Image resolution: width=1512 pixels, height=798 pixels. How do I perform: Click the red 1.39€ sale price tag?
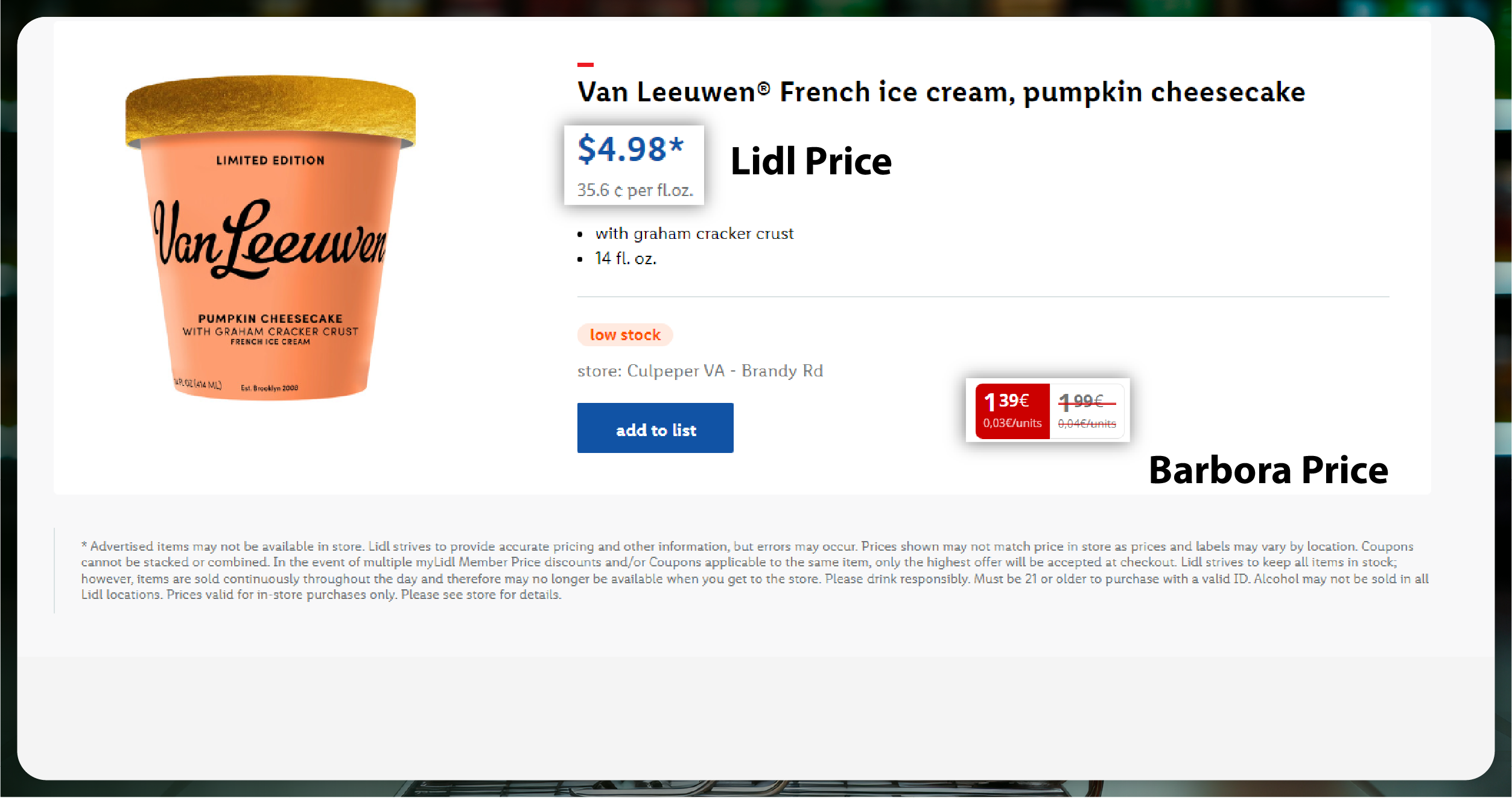pyautogui.click(x=1006, y=401)
